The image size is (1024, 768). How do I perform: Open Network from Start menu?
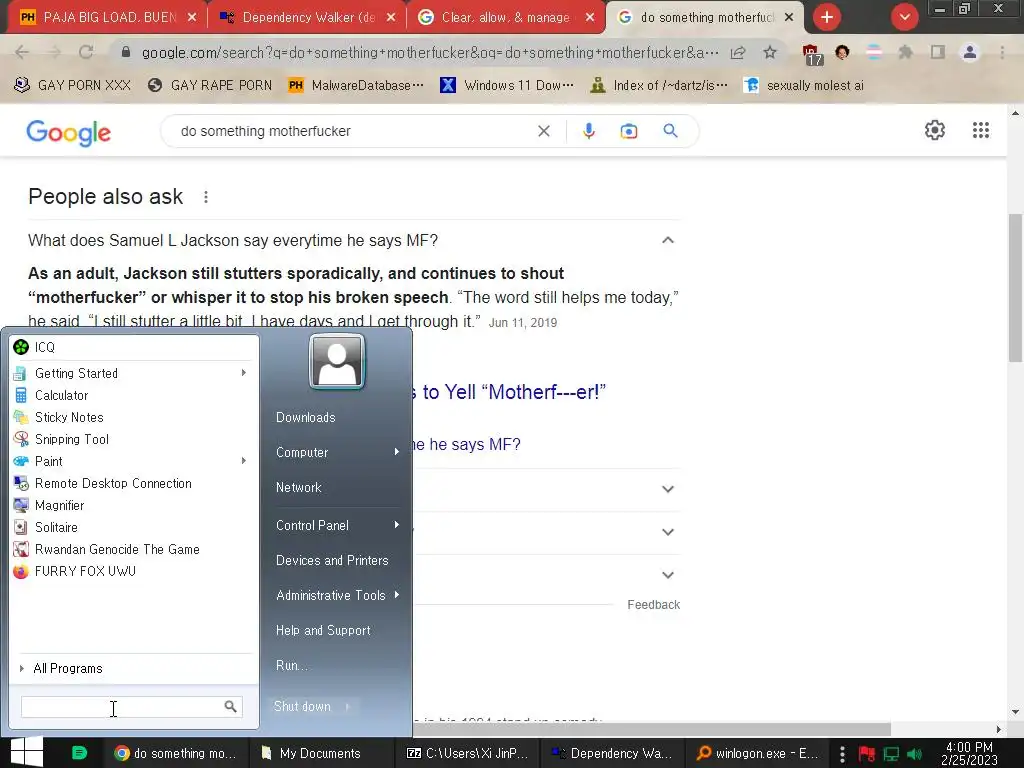pyautogui.click(x=298, y=487)
